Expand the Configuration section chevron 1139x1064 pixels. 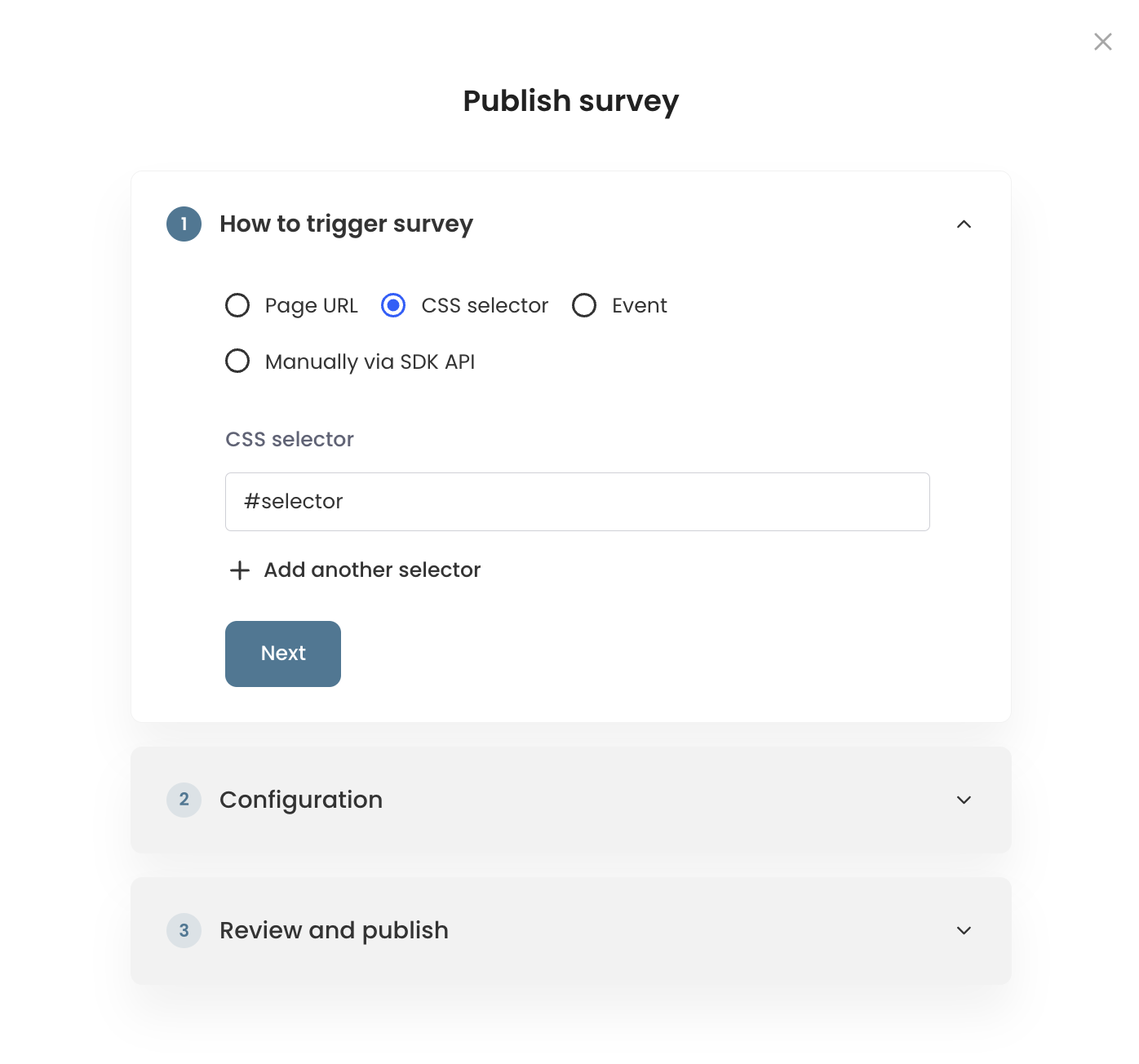(964, 800)
